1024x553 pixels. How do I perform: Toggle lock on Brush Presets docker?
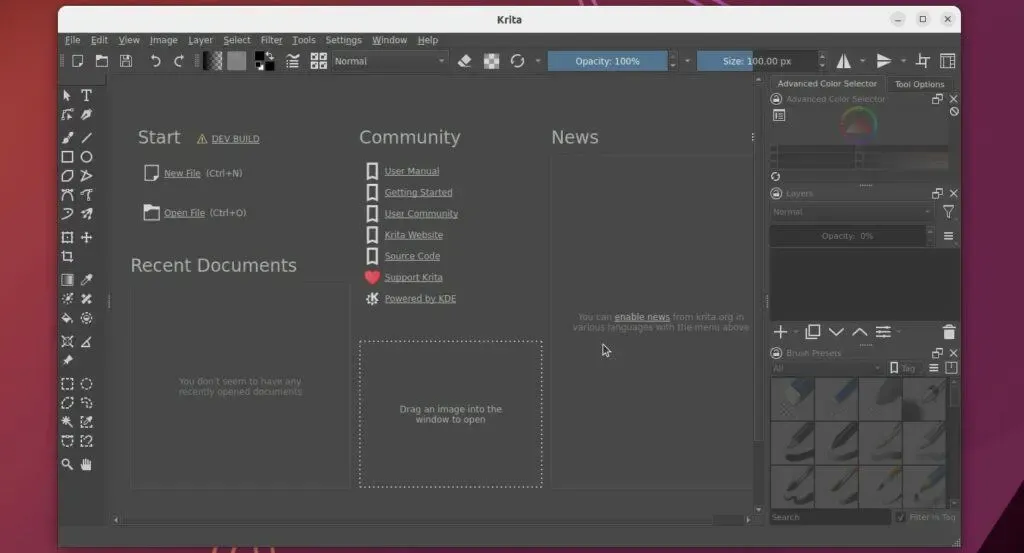pos(776,353)
